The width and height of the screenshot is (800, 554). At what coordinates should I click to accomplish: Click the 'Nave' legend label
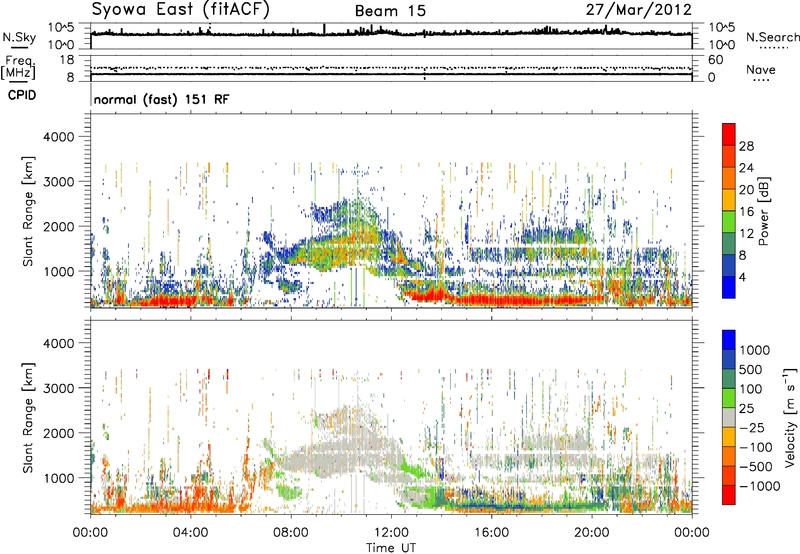click(761, 70)
